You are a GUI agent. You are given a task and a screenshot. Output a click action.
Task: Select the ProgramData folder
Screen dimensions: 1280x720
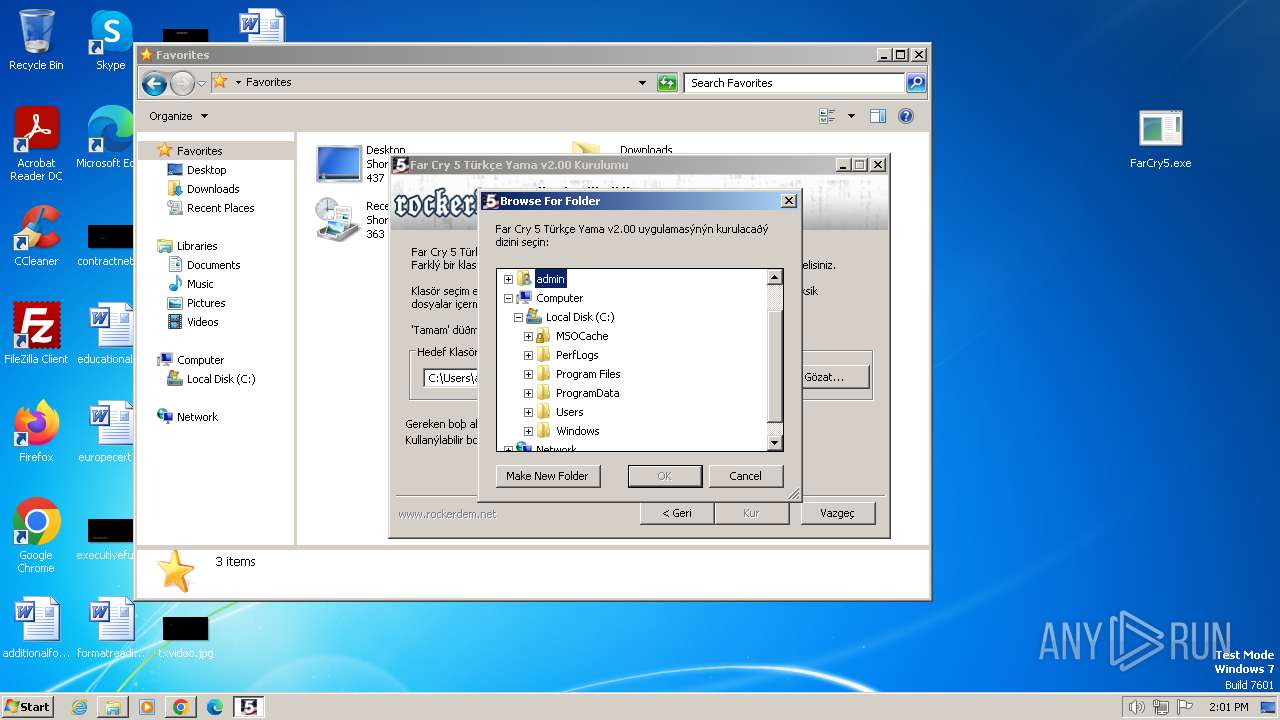pos(587,393)
